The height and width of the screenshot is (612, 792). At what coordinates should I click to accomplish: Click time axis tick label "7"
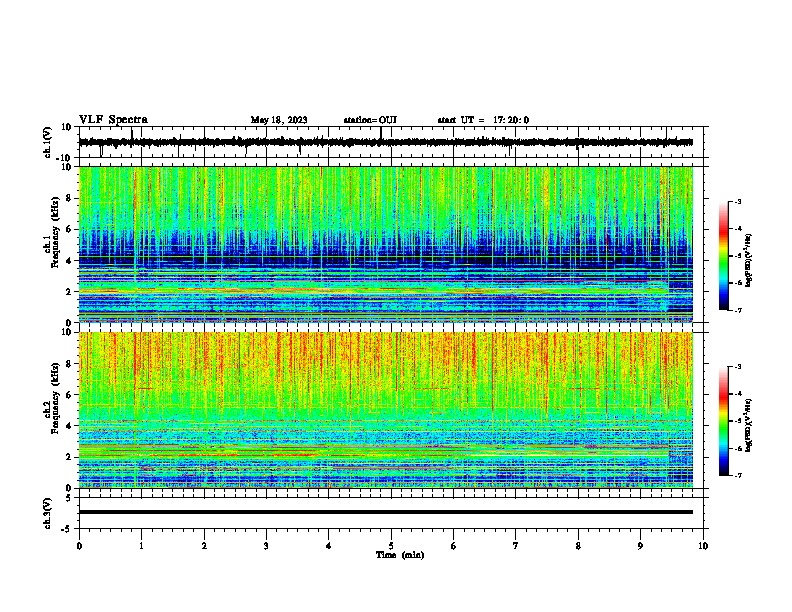point(516,546)
